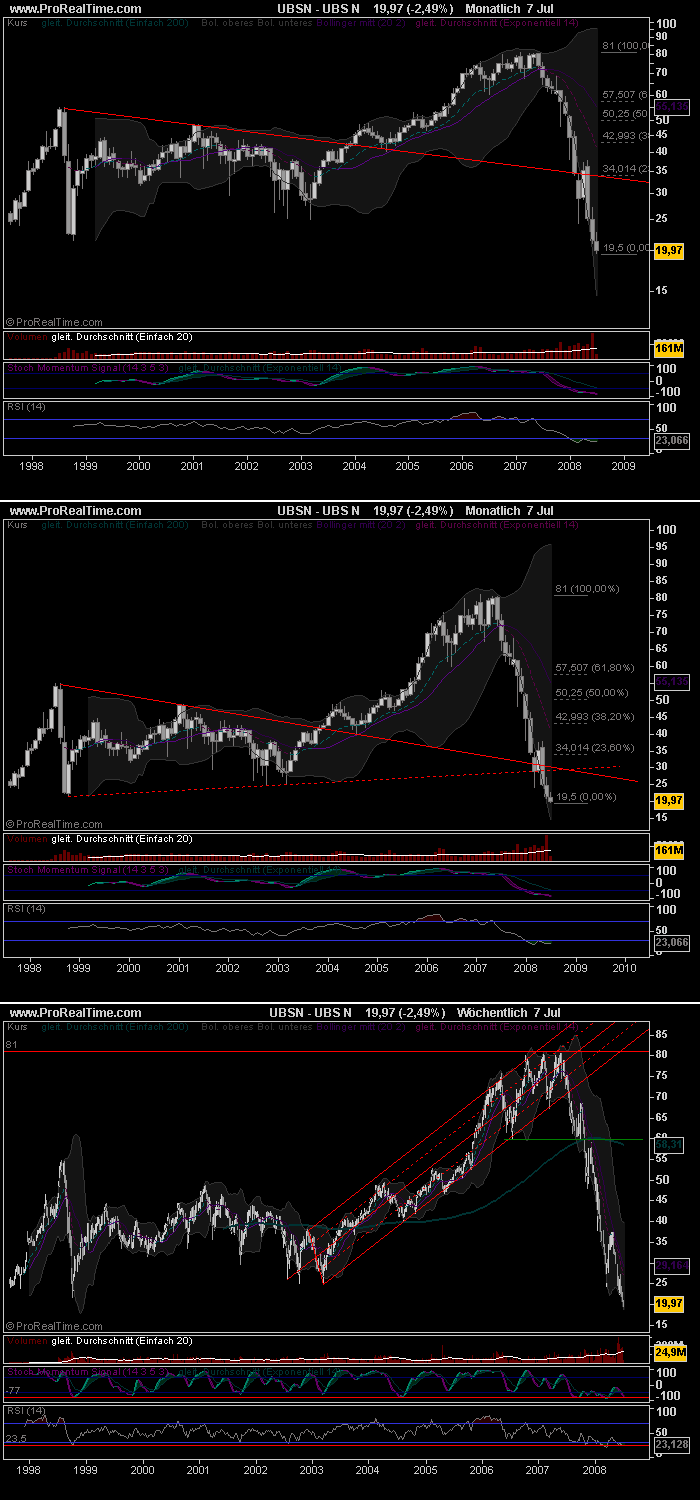Select the 34,014 (23,60%) Fibonacci level in middle chart
This screenshot has width=700, height=1500.
pos(591,747)
